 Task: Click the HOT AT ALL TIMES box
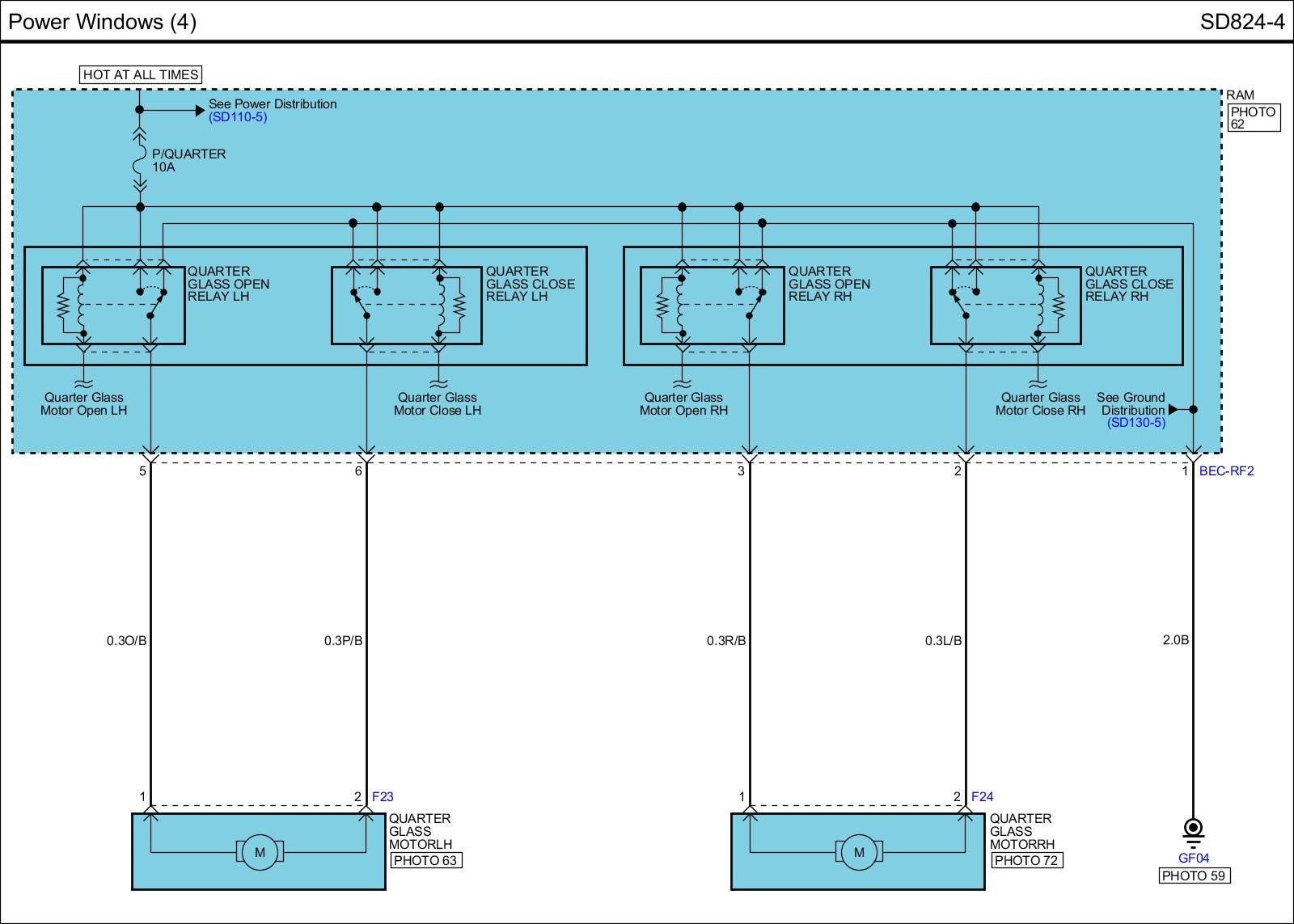point(141,74)
